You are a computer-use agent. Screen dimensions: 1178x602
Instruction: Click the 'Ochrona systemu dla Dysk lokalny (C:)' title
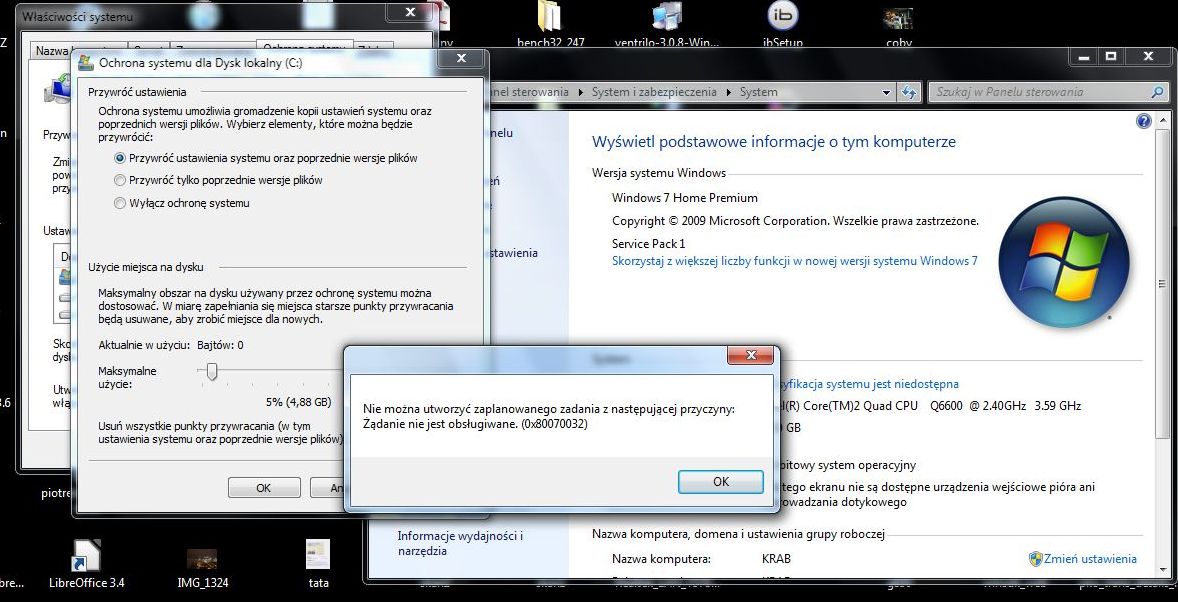click(201, 64)
